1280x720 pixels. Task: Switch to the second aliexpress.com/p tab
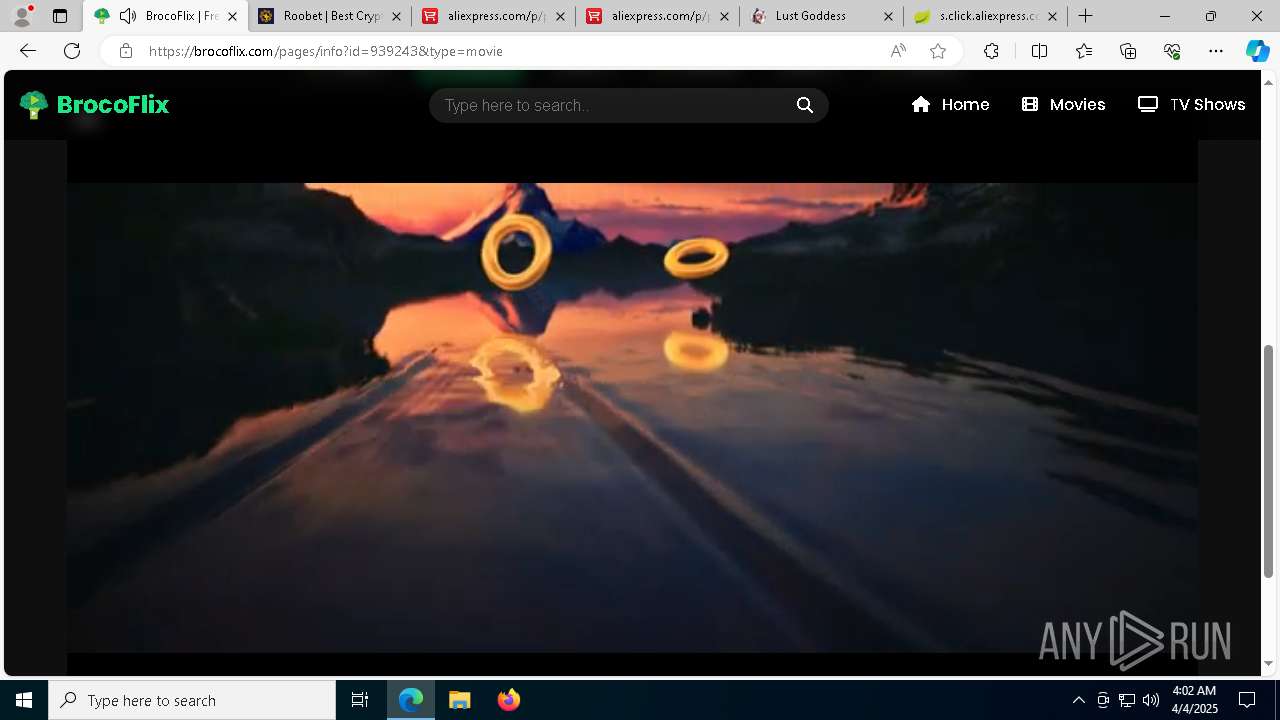(657, 16)
